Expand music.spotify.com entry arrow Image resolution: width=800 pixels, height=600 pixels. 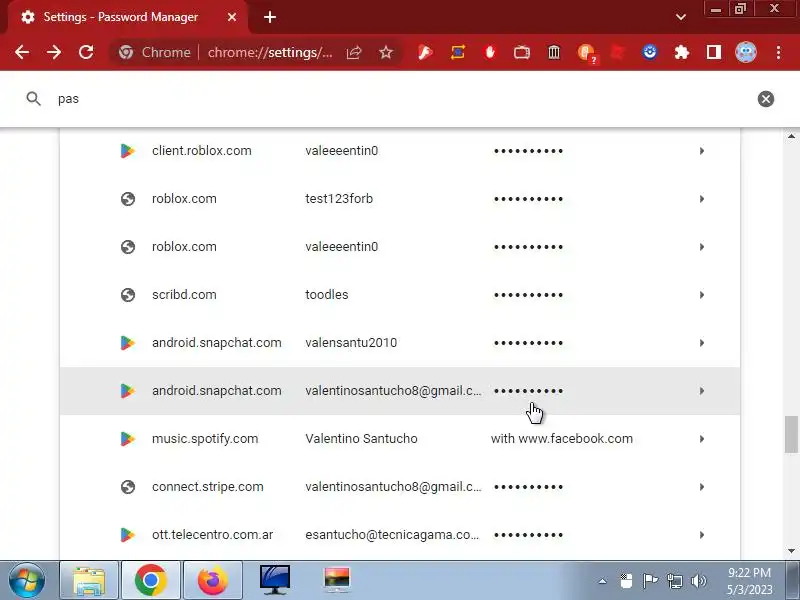coord(702,439)
